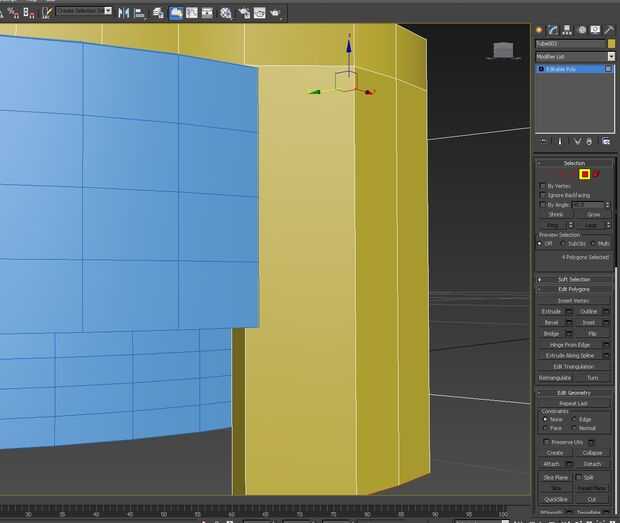Select the Edge constraint radio button
Viewport: 620px width, 523px height.
[x=574, y=419]
